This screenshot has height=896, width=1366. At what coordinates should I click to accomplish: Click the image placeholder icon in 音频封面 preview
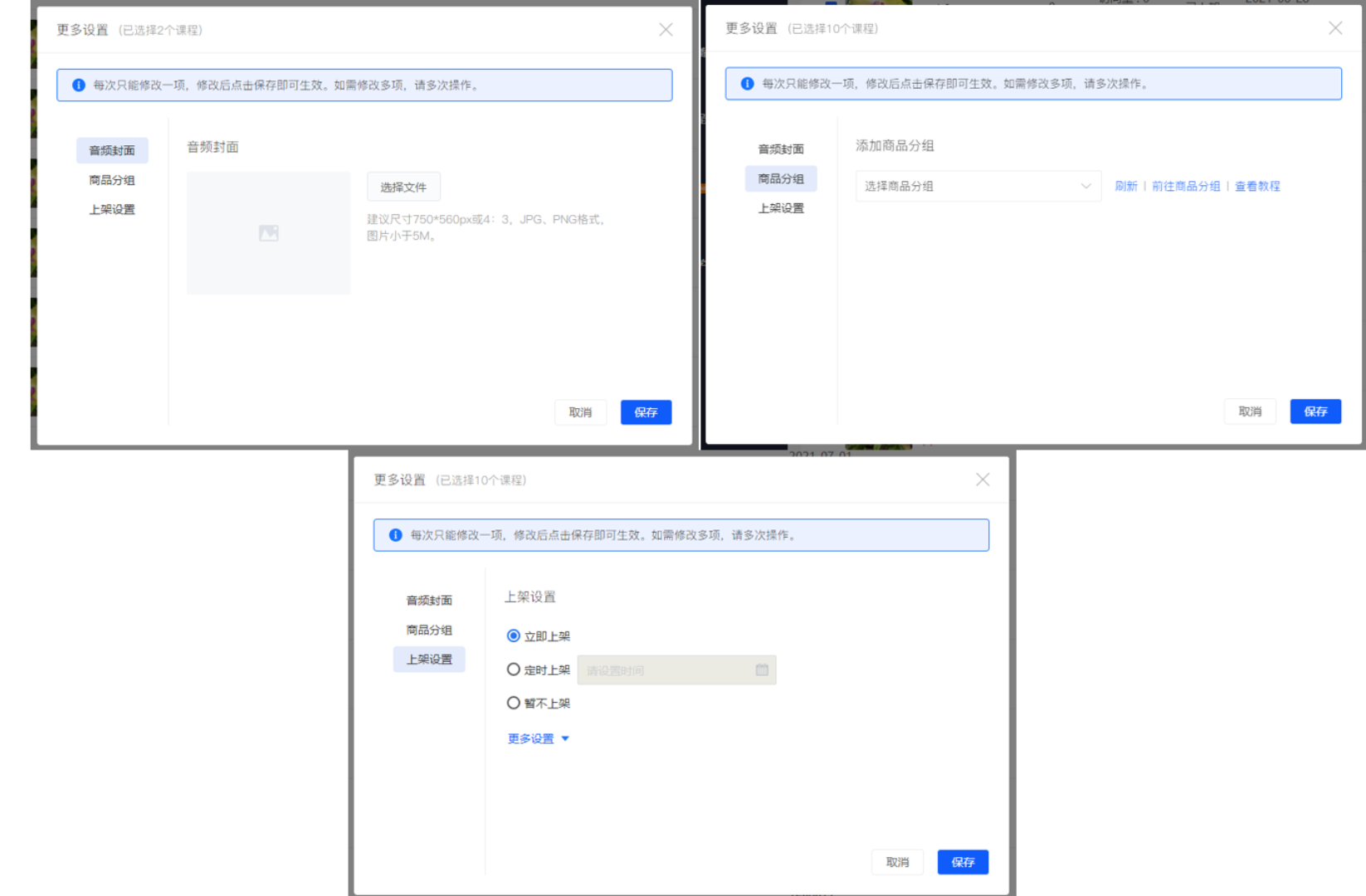(269, 233)
